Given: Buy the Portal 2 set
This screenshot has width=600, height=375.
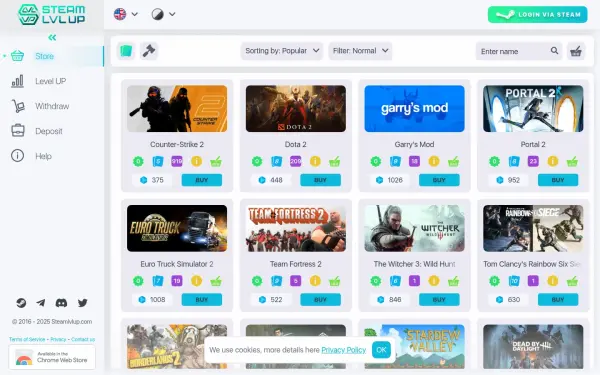Looking at the screenshot, I should pyautogui.click(x=558, y=180).
